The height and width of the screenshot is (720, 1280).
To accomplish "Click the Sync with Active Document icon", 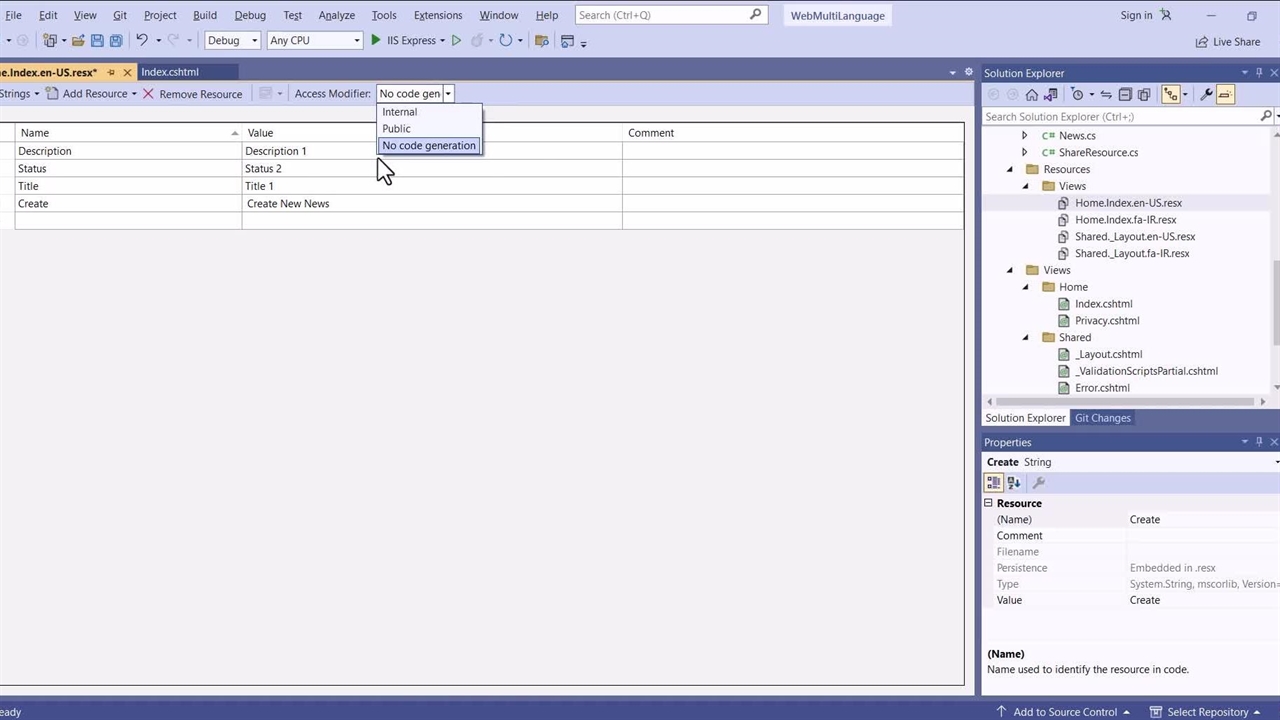I will tap(1106, 94).
